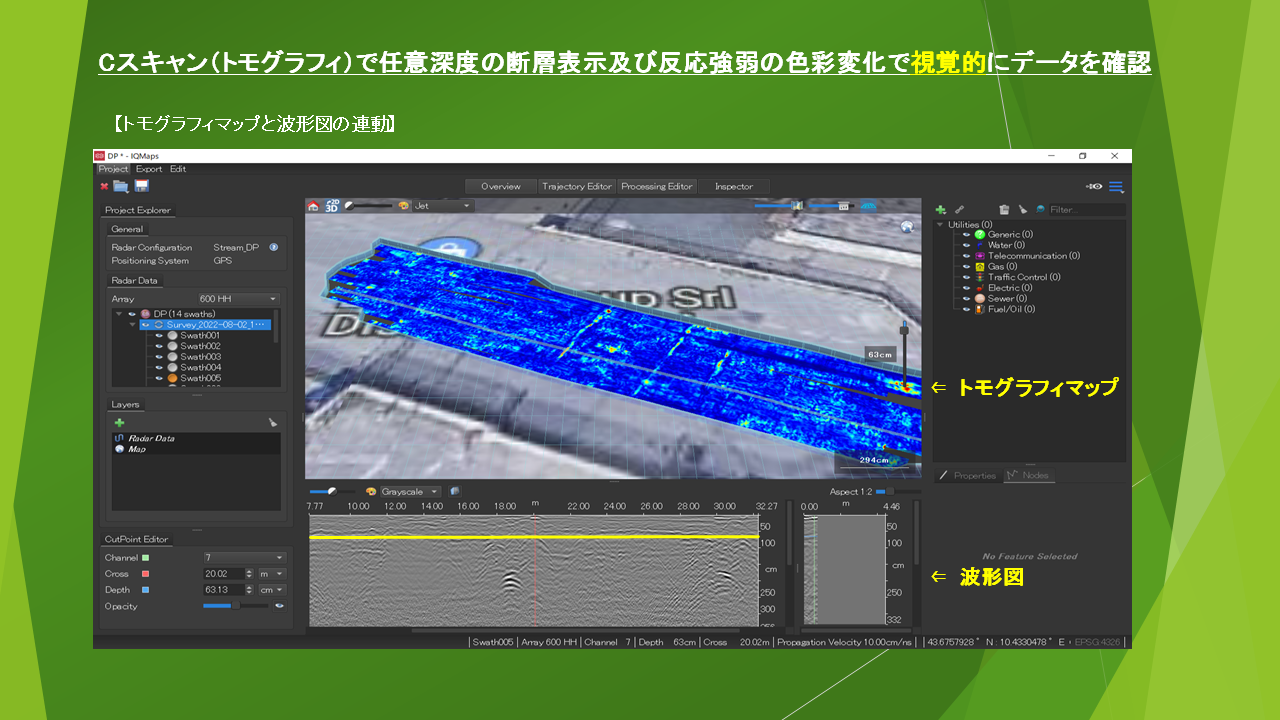The image size is (1280, 720).
Task: Toggle the 2D/3D view icon
Action: tap(331, 205)
